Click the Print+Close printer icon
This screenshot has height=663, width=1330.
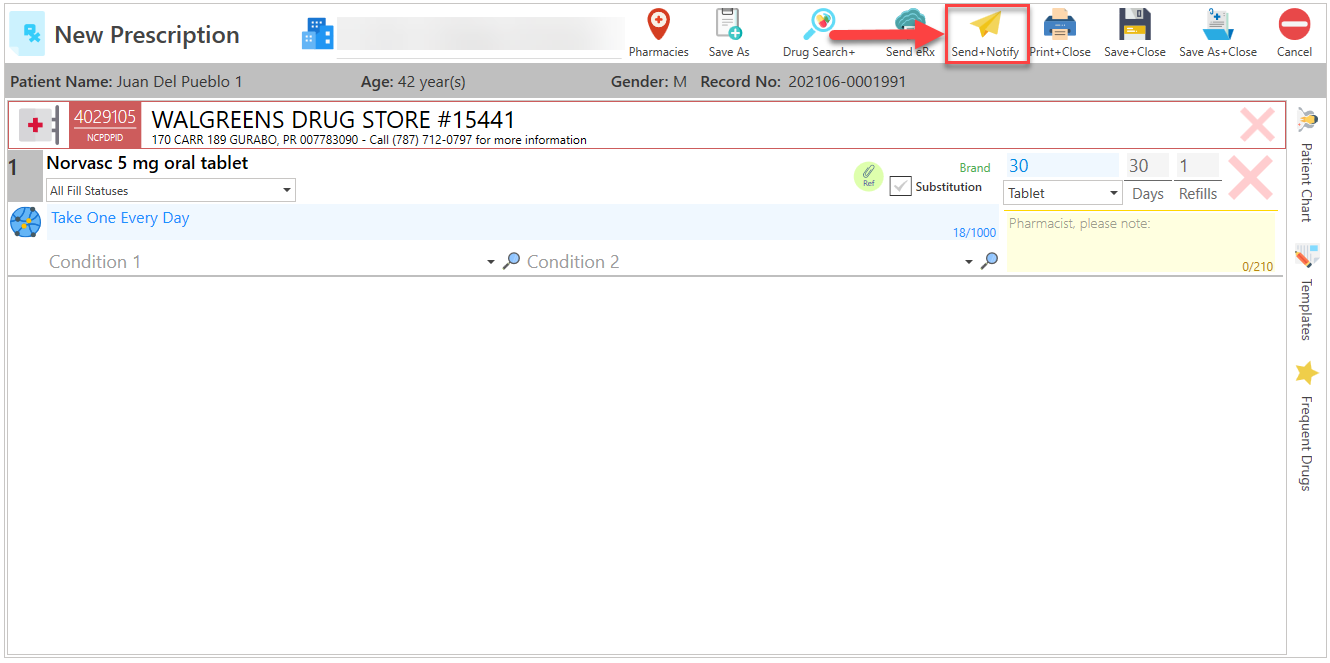1060,24
